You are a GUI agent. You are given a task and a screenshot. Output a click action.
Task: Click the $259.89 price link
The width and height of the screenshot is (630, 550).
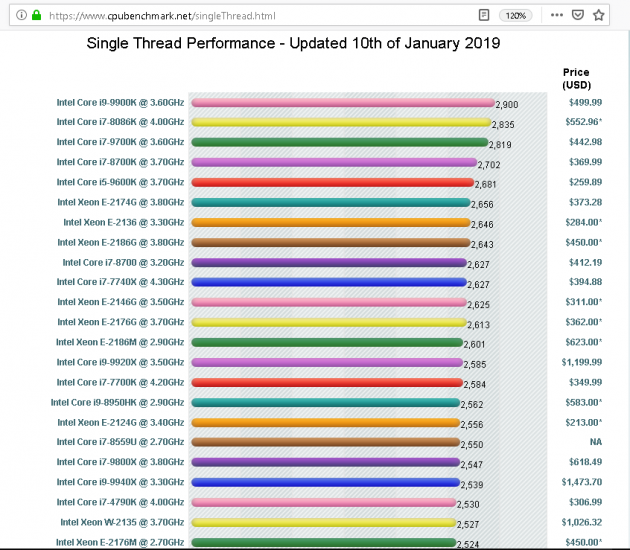coord(585,182)
